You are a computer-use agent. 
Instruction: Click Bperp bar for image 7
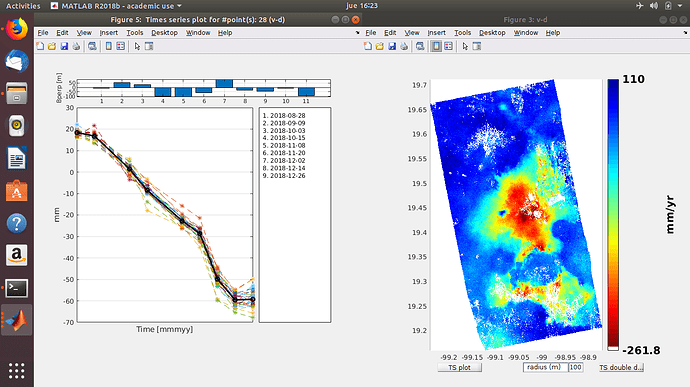[224, 84]
